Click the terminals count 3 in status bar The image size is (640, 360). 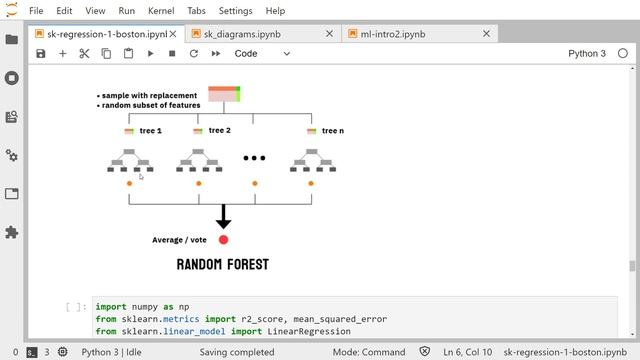tap(47, 352)
